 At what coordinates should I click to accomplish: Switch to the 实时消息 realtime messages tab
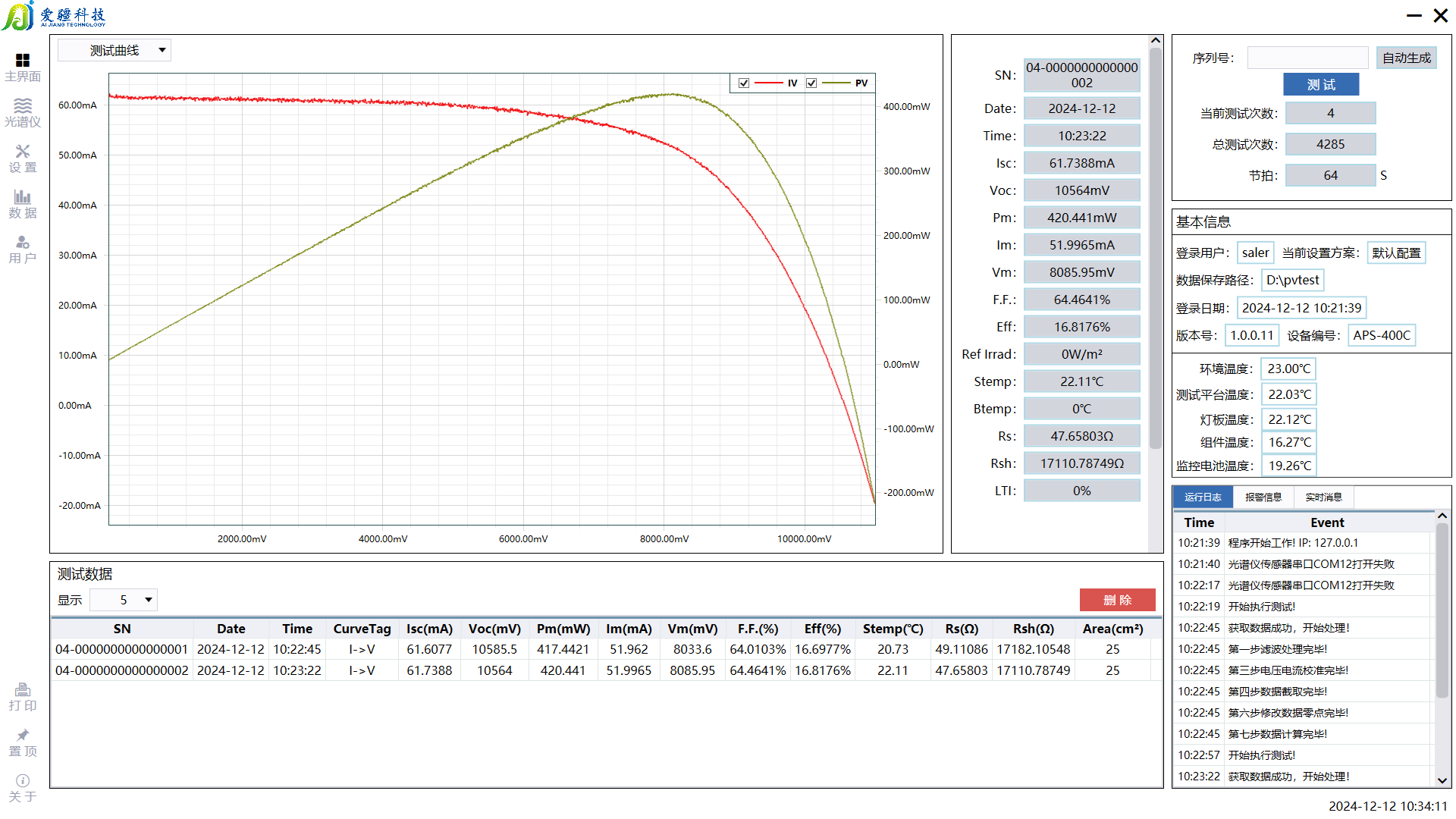1323,497
